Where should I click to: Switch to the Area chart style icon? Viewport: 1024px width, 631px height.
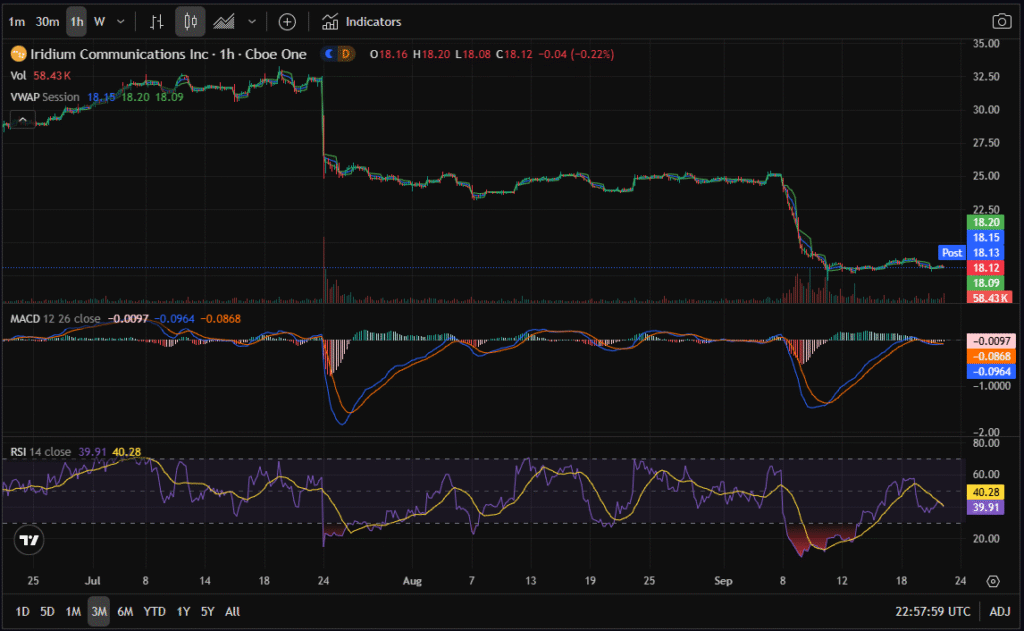pos(225,21)
